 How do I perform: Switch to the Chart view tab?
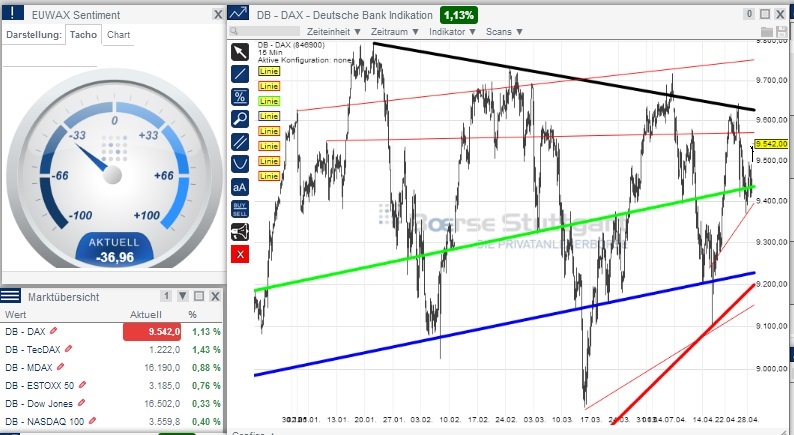(118, 34)
